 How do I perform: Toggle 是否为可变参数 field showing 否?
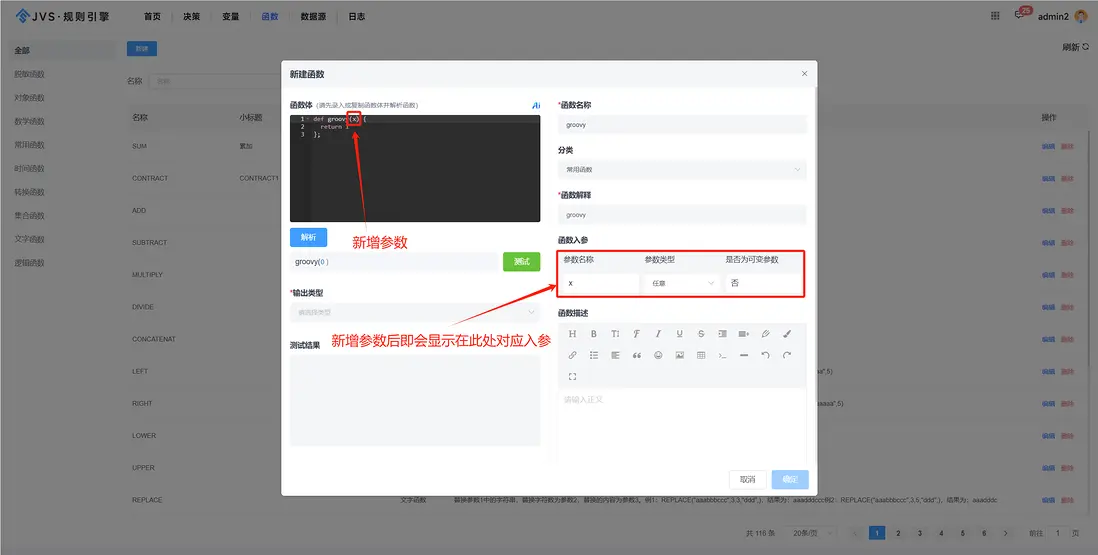[763, 283]
